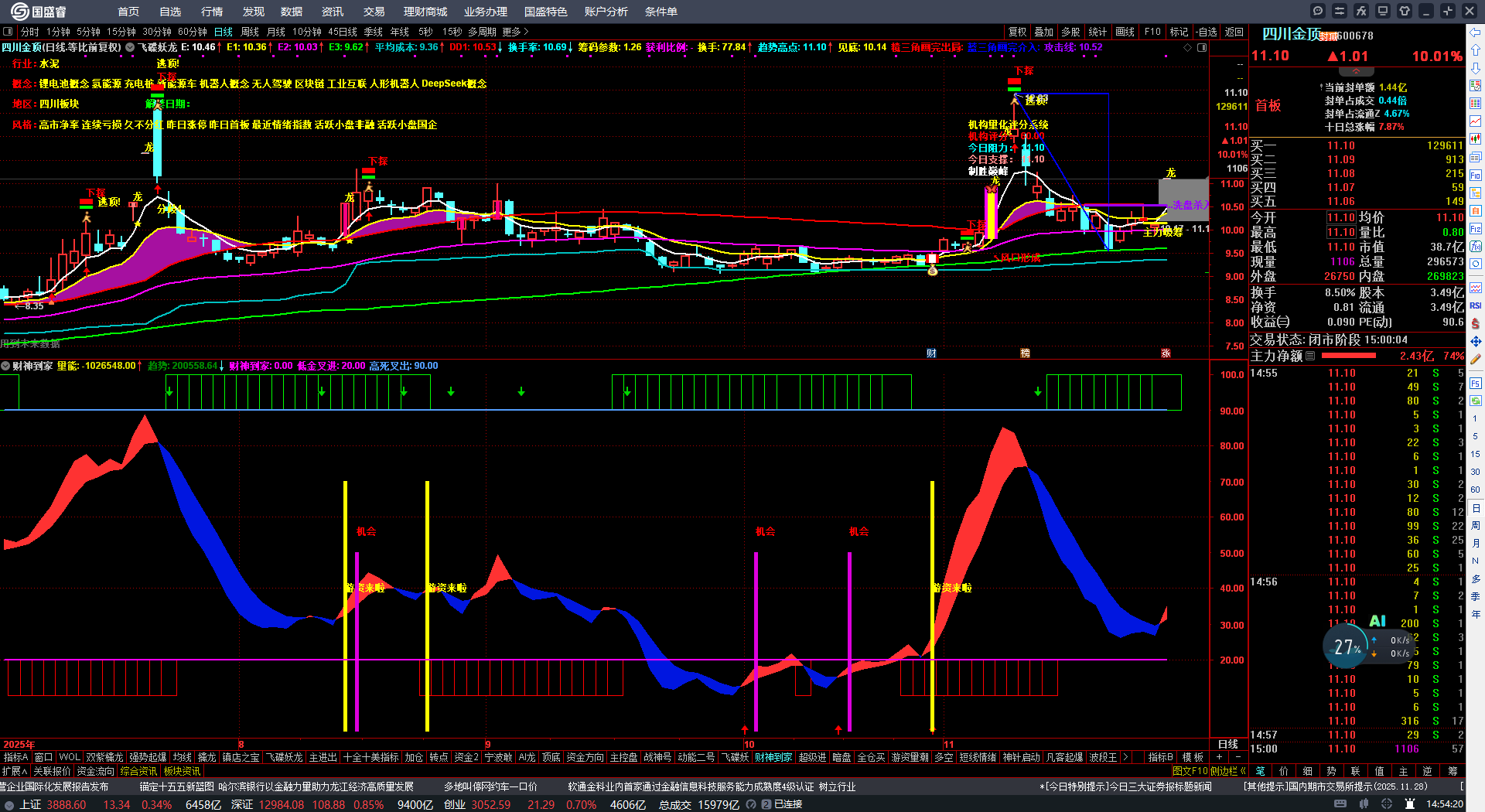This screenshot has width=1485, height=812.
Task: Open the 资金流向 tab
Action: point(96,771)
